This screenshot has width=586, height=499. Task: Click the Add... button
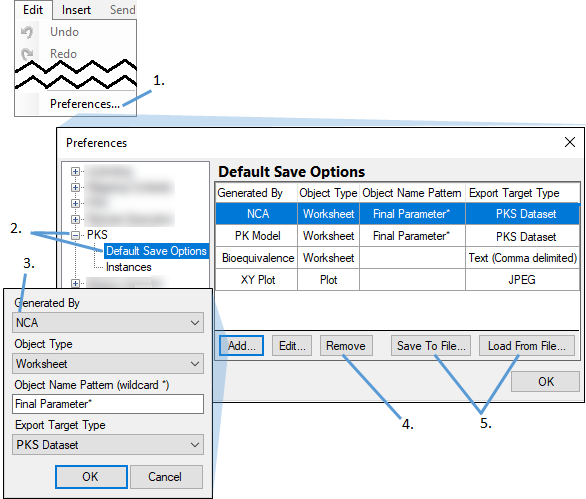[241, 346]
